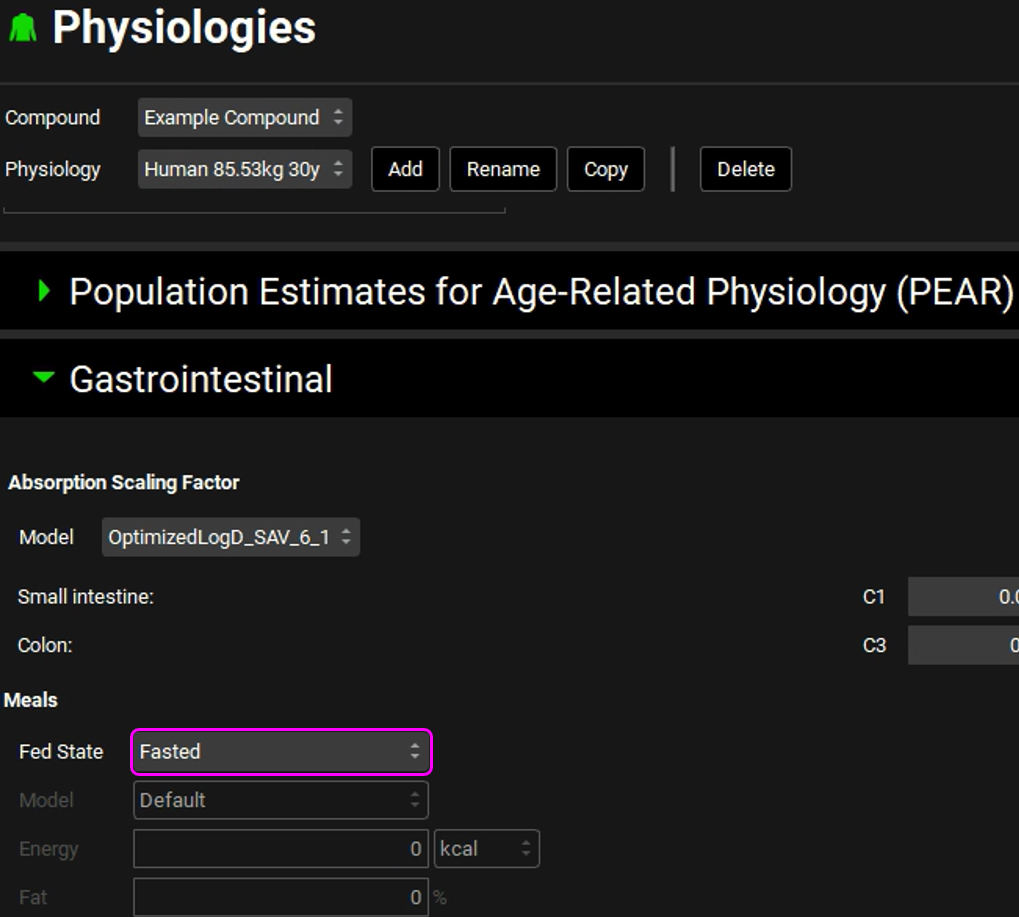Click the Small intestine C1 value field
This screenshot has height=917, width=1019.
(x=963, y=597)
